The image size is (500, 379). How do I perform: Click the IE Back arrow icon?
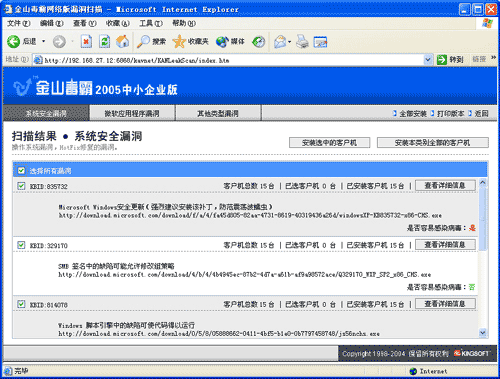coord(14,42)
